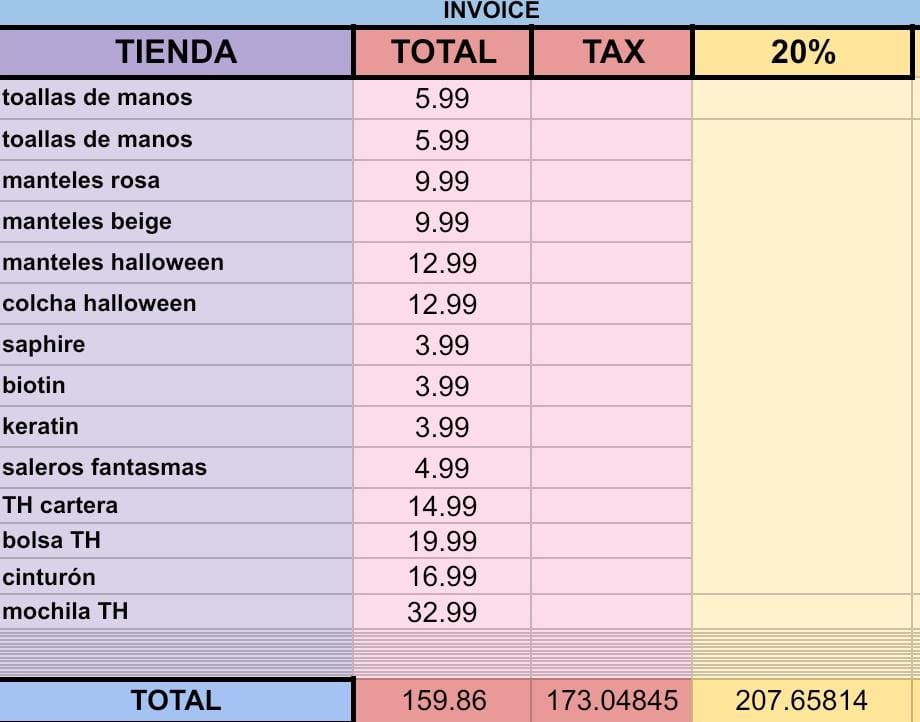The image size is (920, 722).
Task: Select the TH cartera cell
Action: pos(176,506)
